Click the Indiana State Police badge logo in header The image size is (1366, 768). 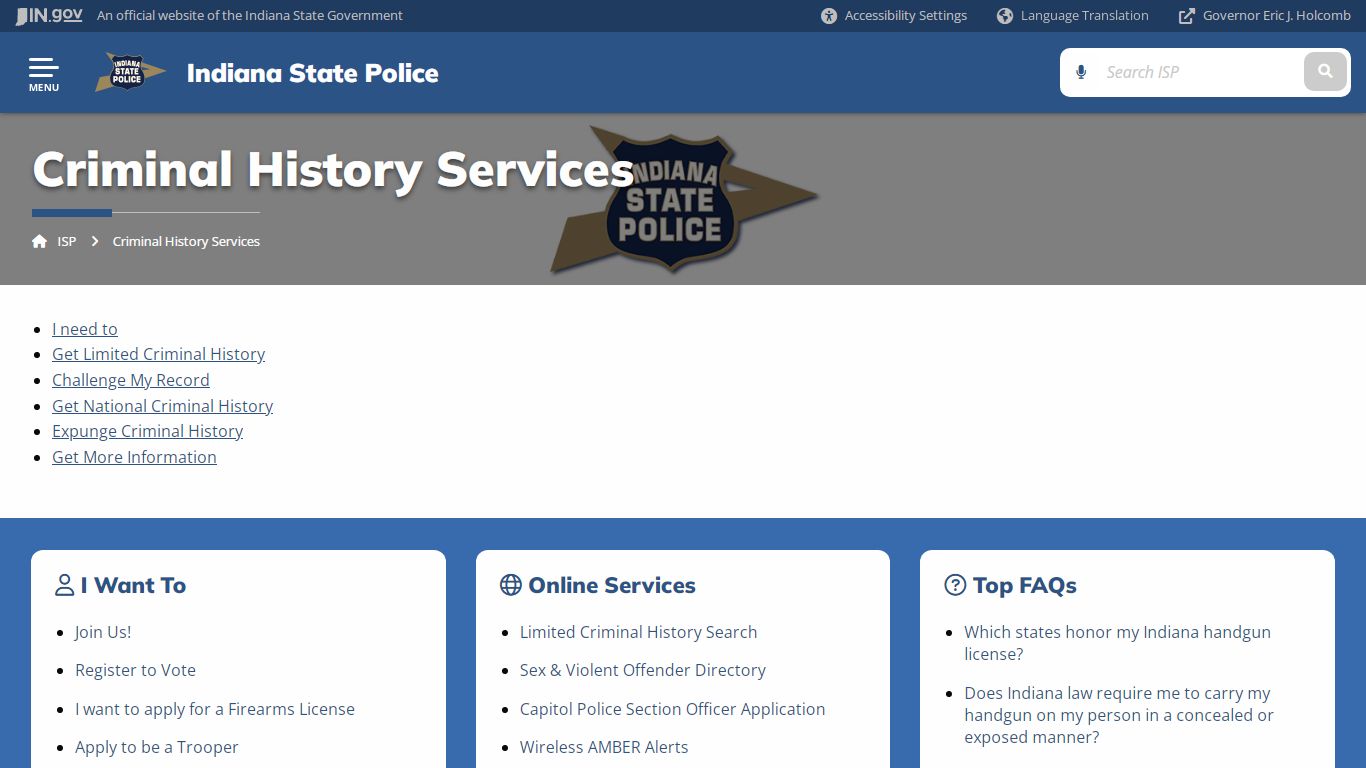coord(130,72)
